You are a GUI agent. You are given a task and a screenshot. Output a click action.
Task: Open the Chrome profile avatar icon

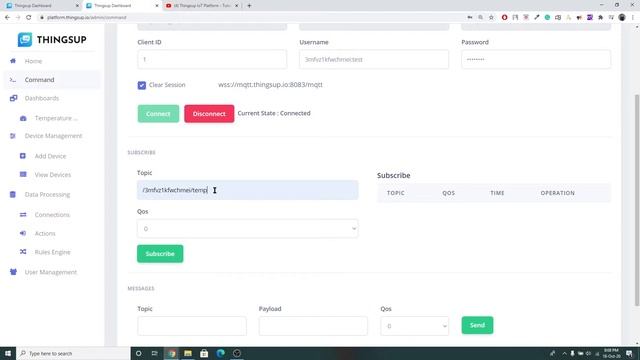click(622, 17)
